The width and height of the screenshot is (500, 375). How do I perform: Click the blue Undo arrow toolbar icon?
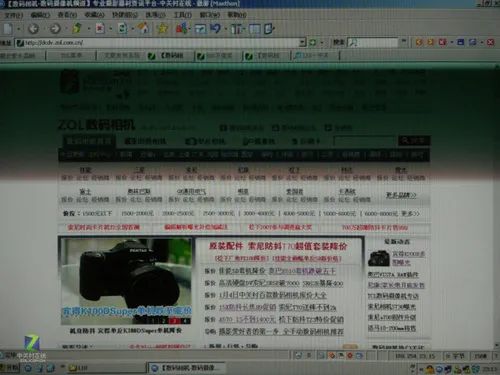pyautogui.click(x=216, y=28)
